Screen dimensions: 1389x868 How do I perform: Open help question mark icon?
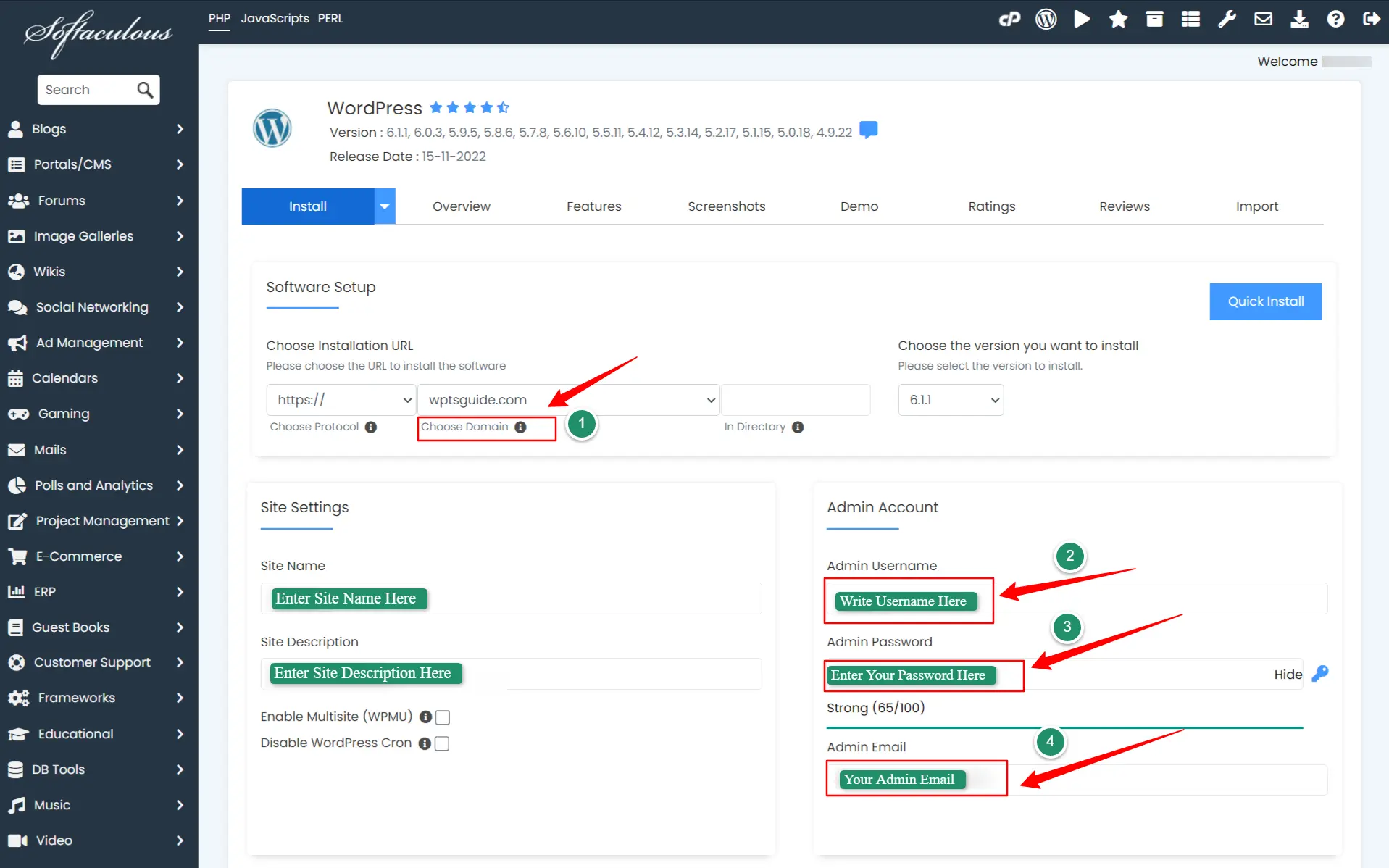(x=1335, y=20)
